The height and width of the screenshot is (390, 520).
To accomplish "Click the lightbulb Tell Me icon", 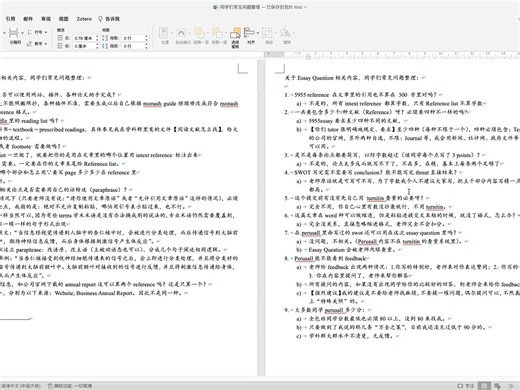I will click(100, 19).
